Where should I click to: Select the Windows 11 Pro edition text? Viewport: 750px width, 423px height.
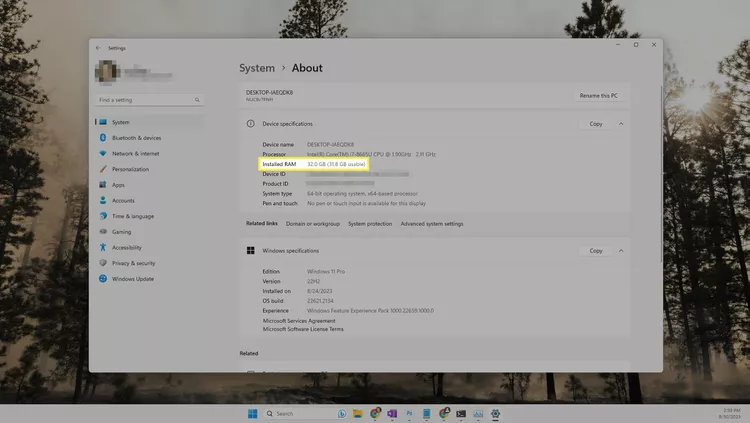click(x=326, y=271)
